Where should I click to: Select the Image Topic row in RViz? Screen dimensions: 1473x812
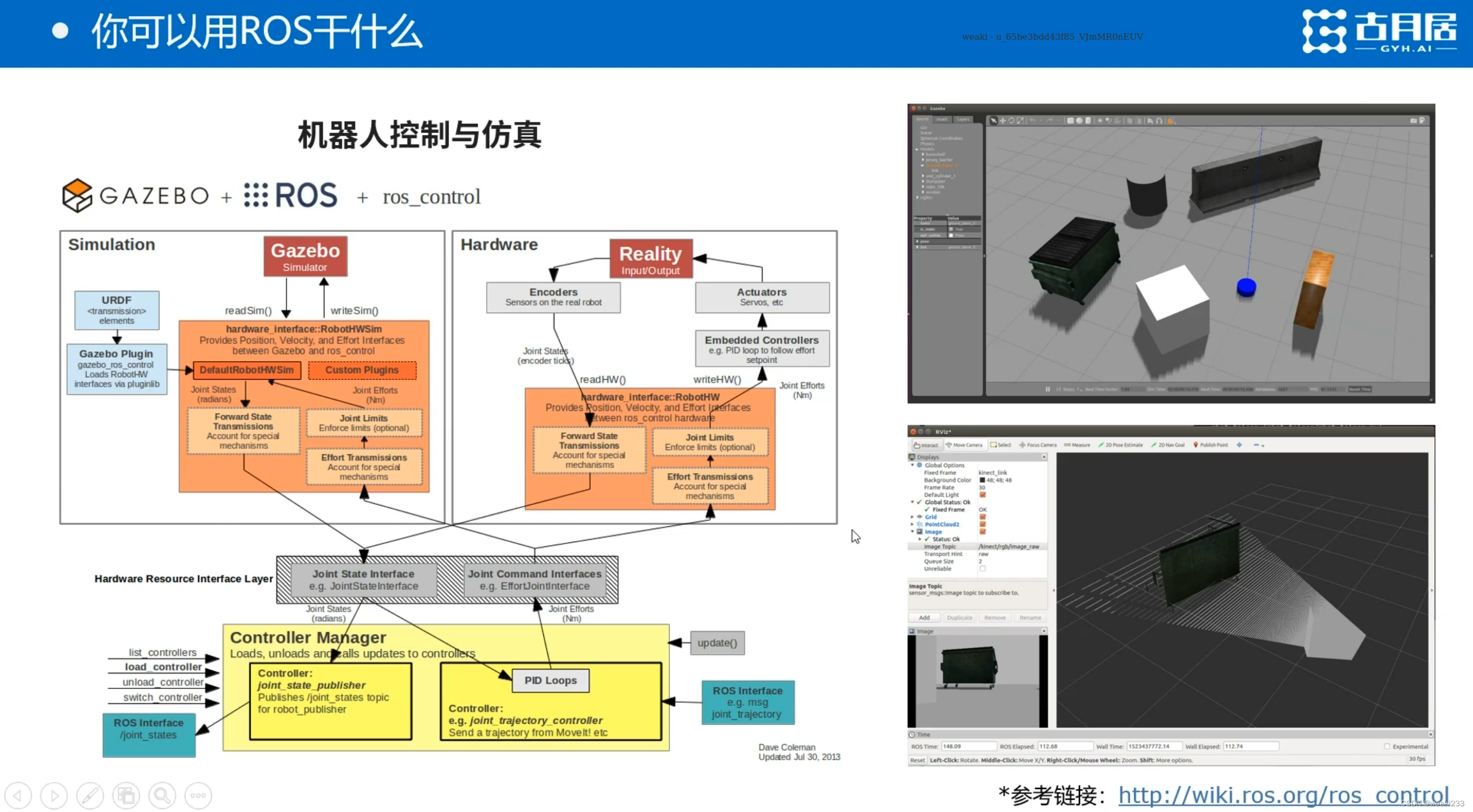coord(978,547)
